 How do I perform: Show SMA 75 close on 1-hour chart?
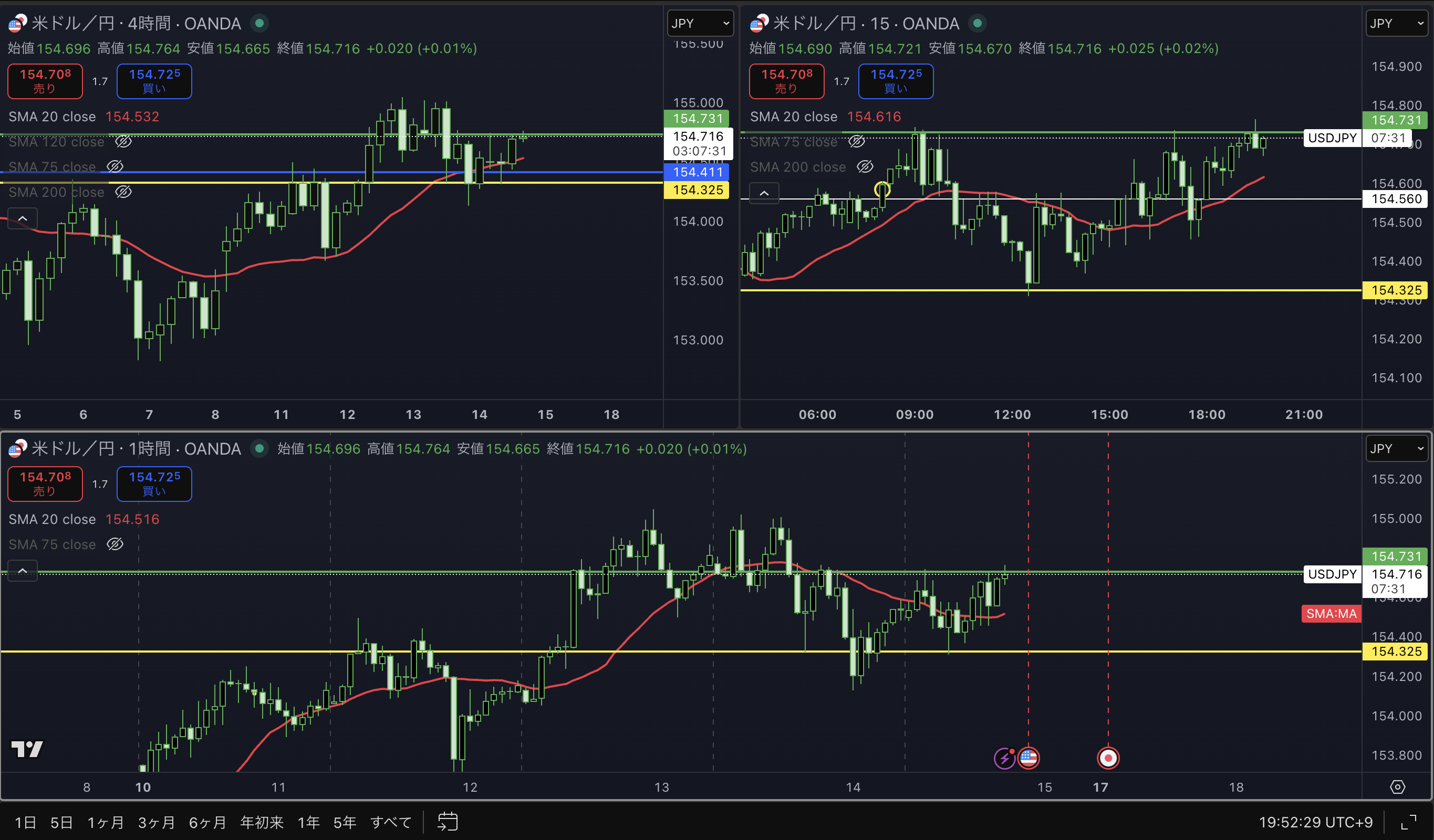click(115, 544)
